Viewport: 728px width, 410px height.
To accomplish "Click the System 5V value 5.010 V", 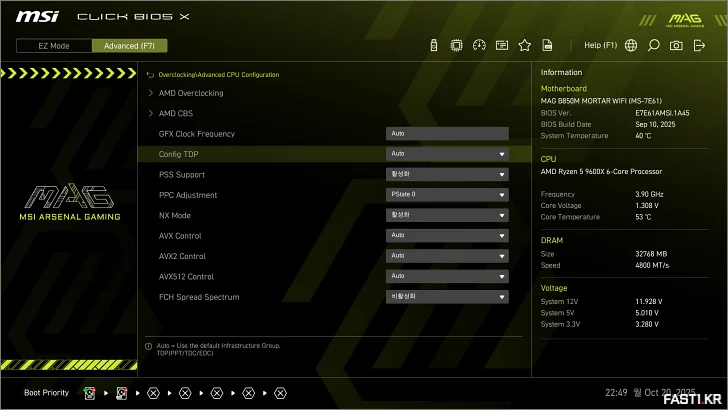I will 647,313.
